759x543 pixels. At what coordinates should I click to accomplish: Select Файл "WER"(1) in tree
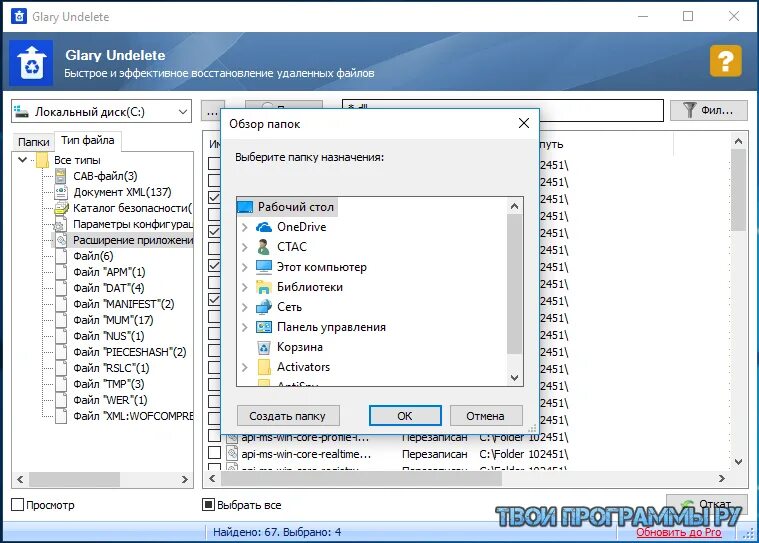[110, 400]
